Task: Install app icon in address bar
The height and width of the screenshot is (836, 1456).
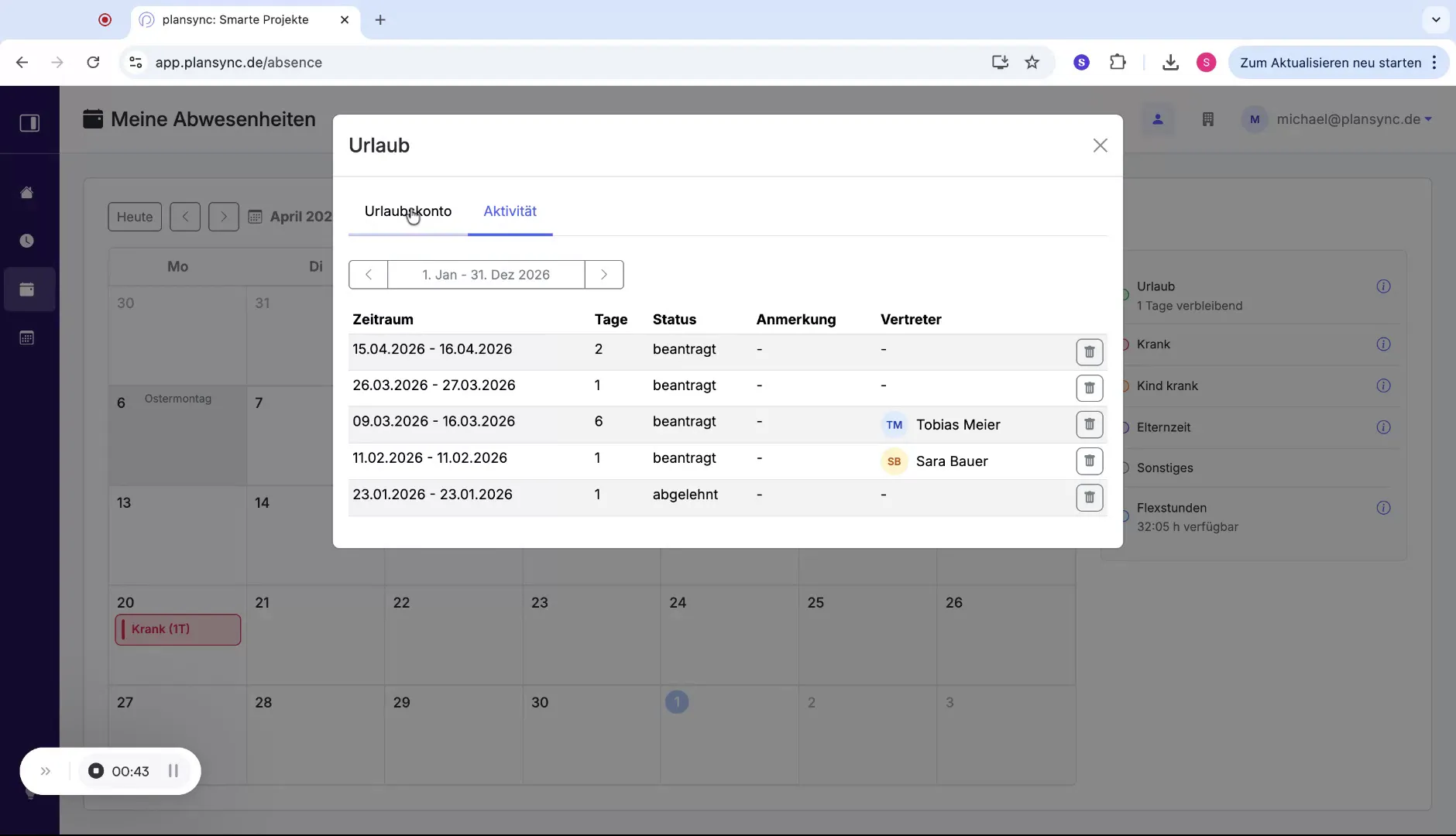Action: [1000, 63]
